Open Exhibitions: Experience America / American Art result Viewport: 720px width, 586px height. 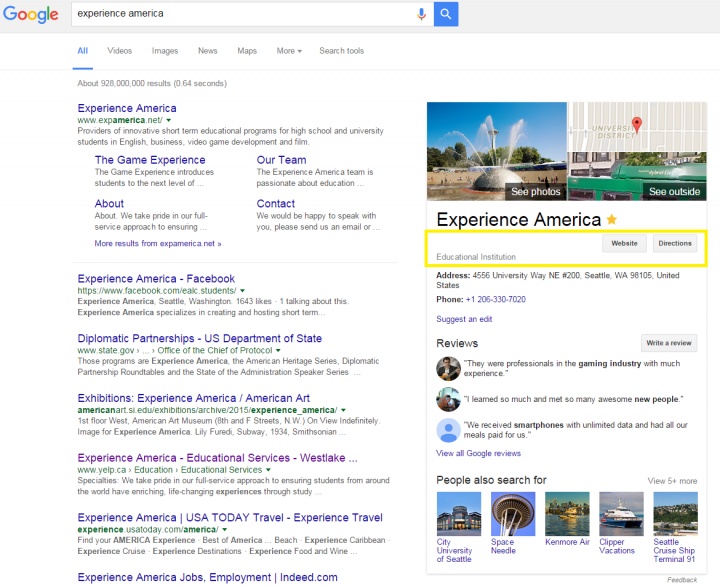(x=194, y=398)
